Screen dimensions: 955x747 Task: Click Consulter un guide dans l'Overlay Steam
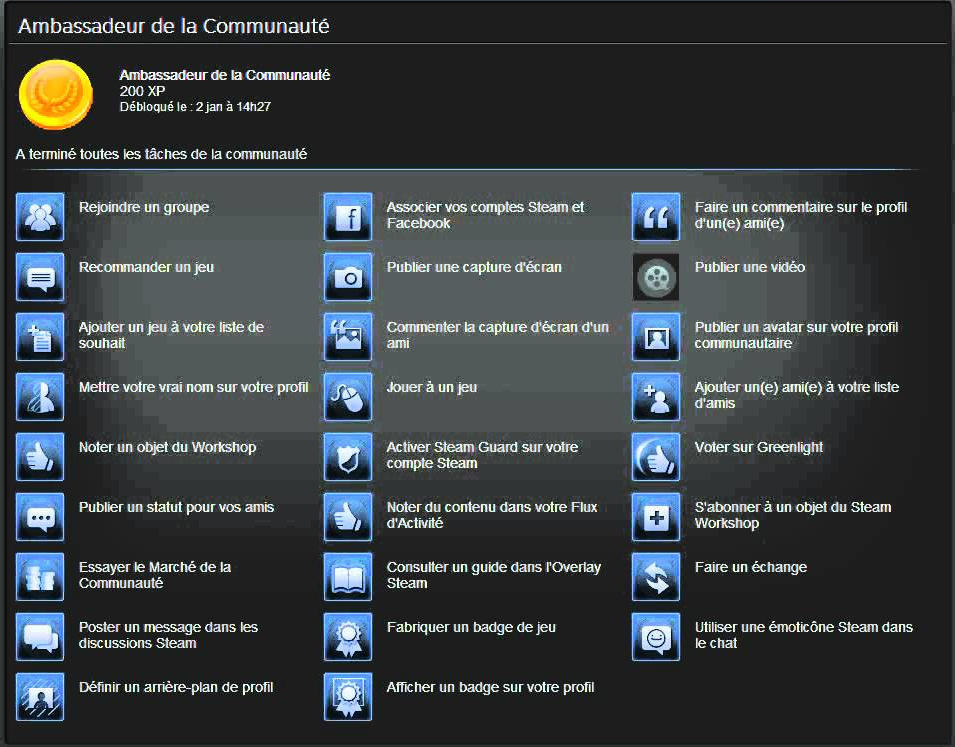pyautogui.click(x=494, y=575)
